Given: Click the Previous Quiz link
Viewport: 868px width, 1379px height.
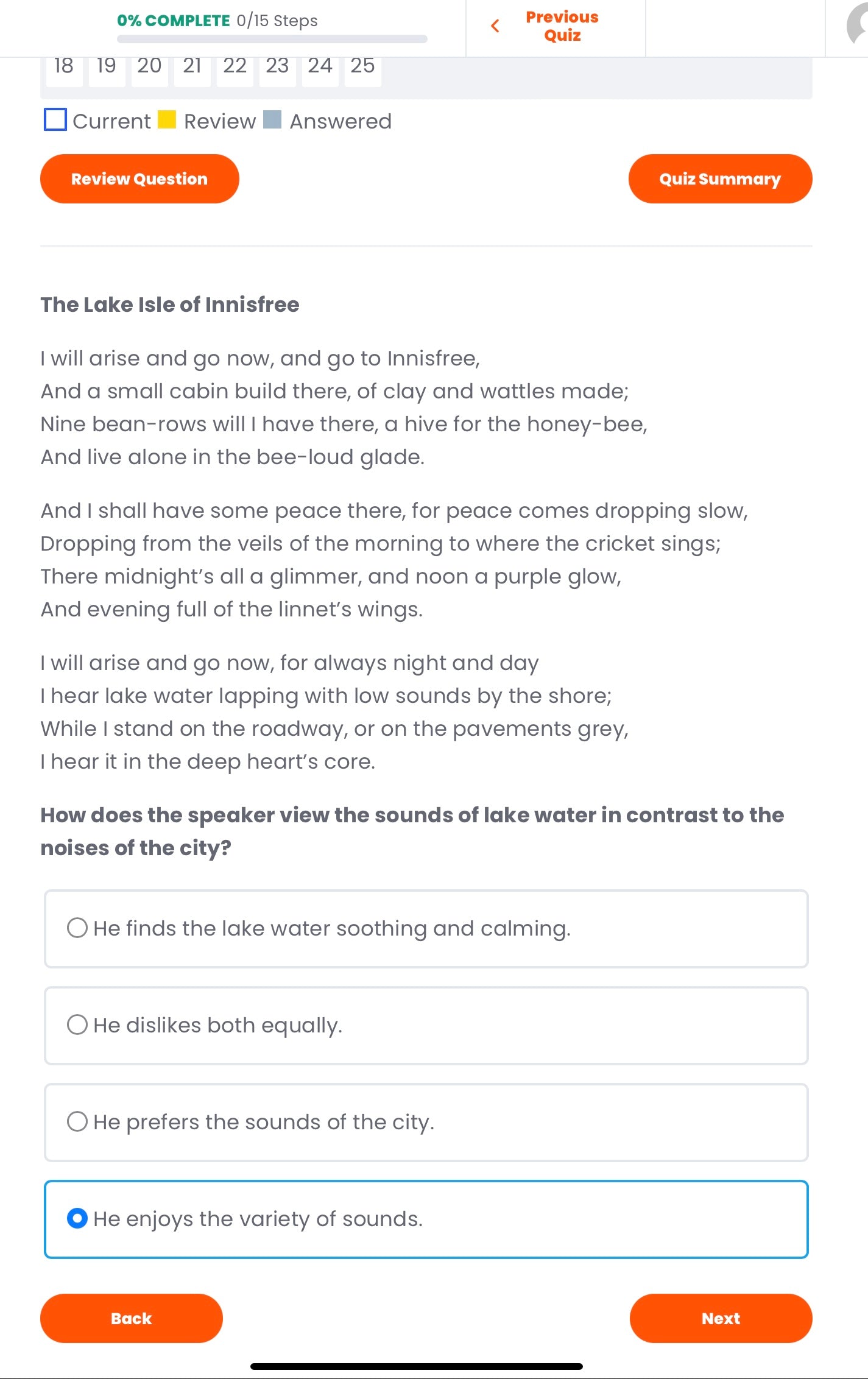Looking at the screenshot, I should click(x=562, y=26).
